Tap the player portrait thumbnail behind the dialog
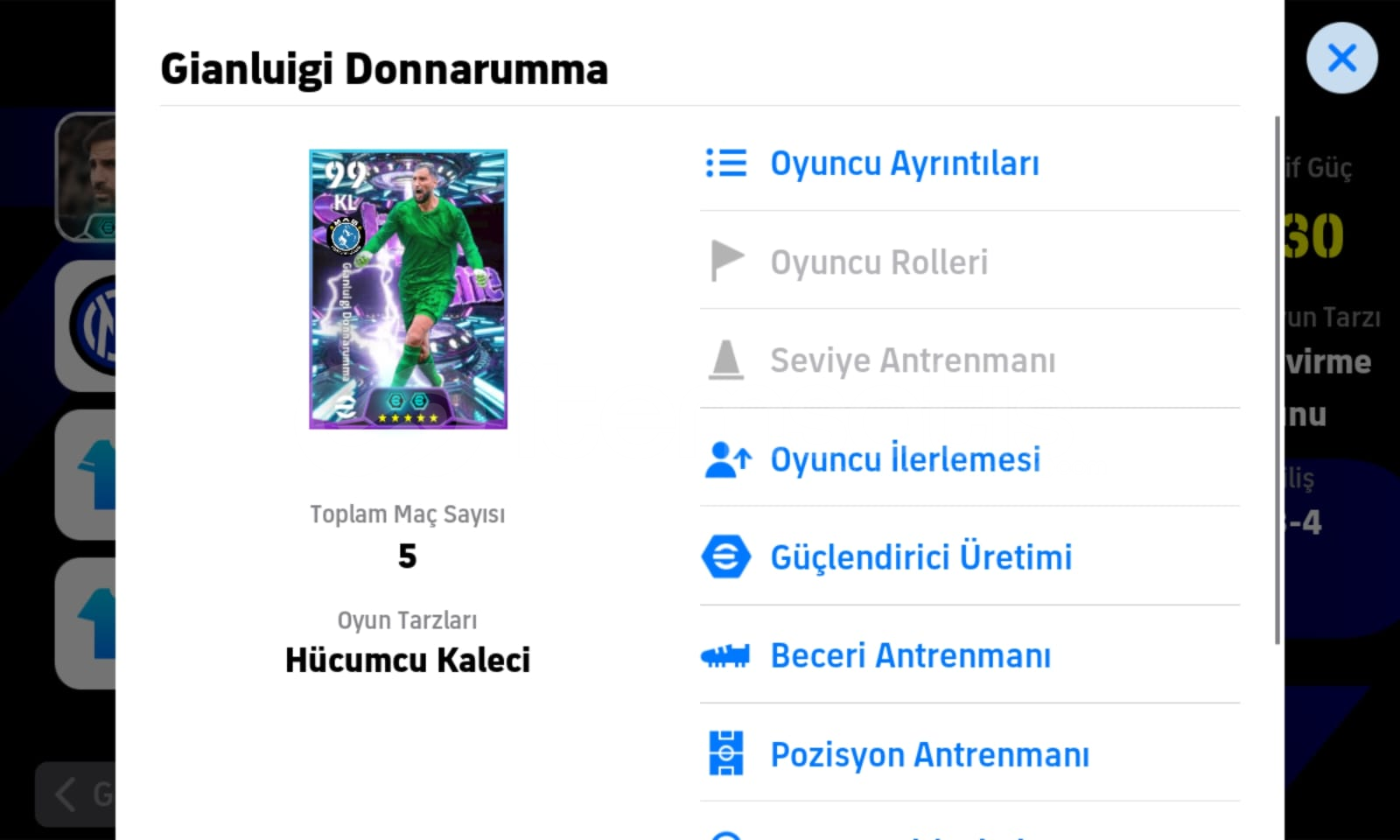 point(87,176)
